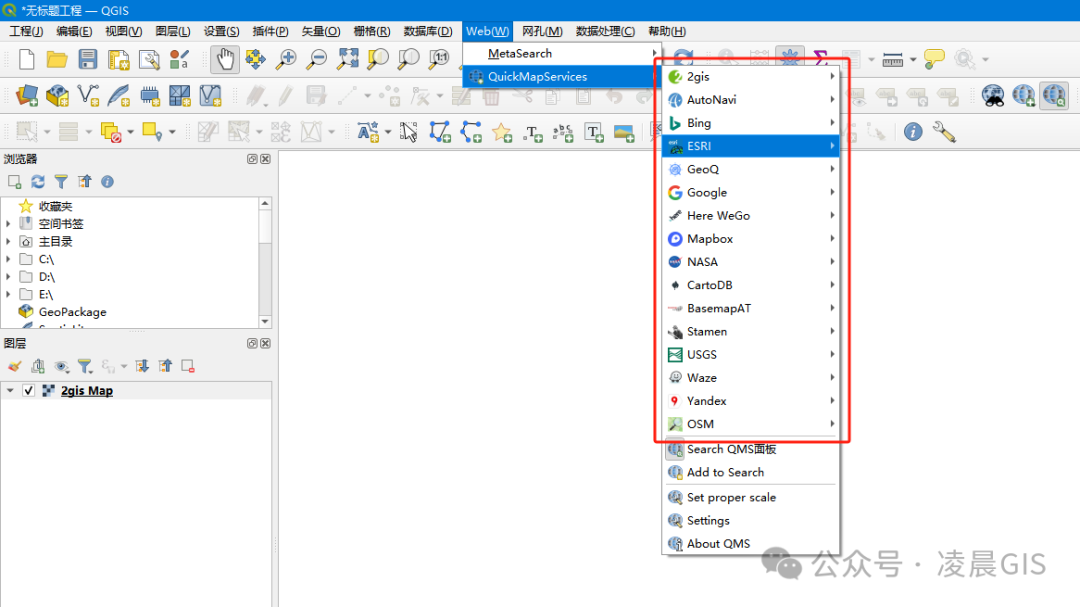Image resolution: width=1080 pixels, height=607 pixels.
Task: Click the Zoom In magnifier tool
Action: tap(285, 59)
